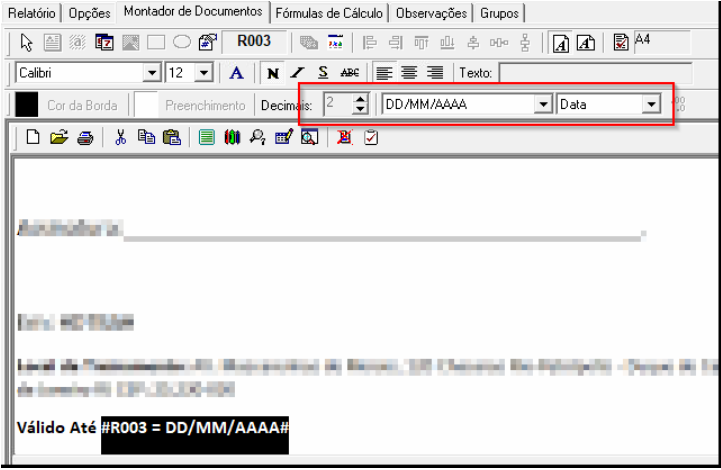Click the paste clipboard icon
Screen dimensions: 721x470
(171, 138)
